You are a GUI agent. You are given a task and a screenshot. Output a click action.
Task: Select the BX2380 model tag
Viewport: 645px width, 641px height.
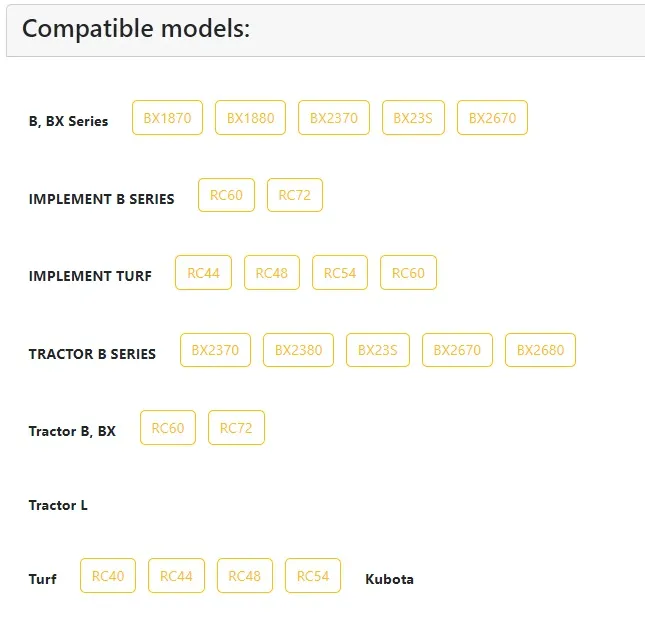pyautogui.click(x=298, y=350)
